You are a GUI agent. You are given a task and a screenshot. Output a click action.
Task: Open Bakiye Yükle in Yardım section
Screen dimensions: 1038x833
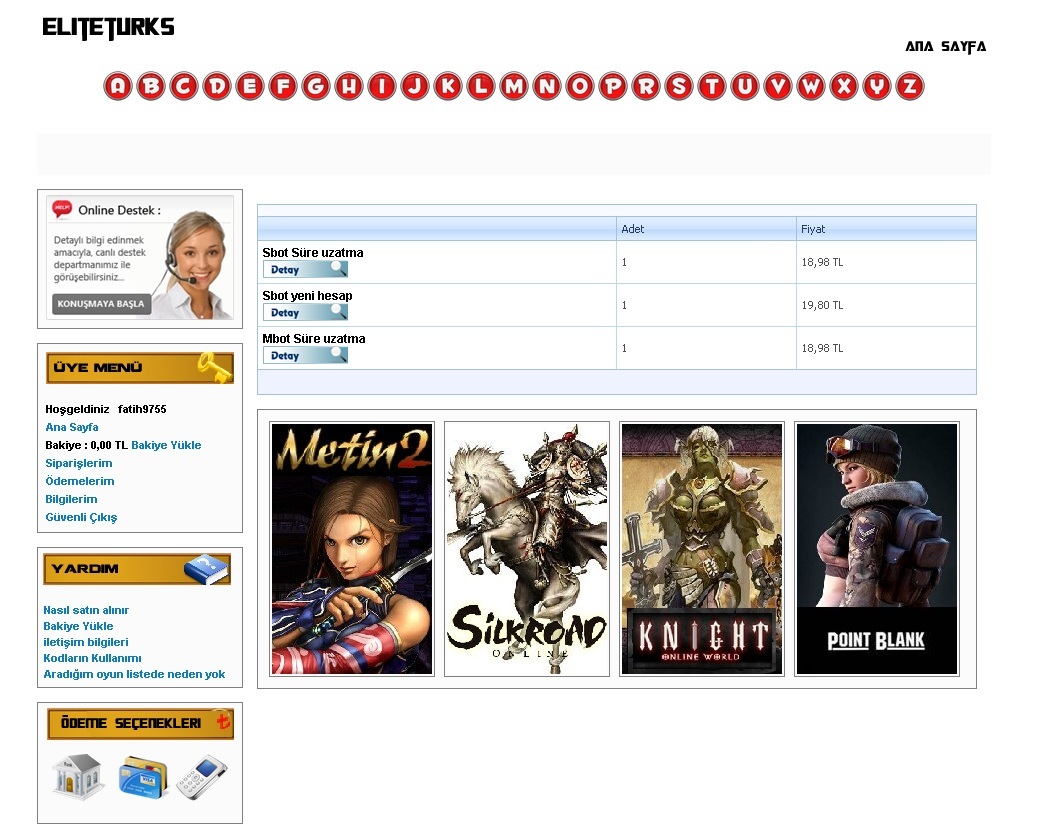pyautogui.click(x=78, y=626)
